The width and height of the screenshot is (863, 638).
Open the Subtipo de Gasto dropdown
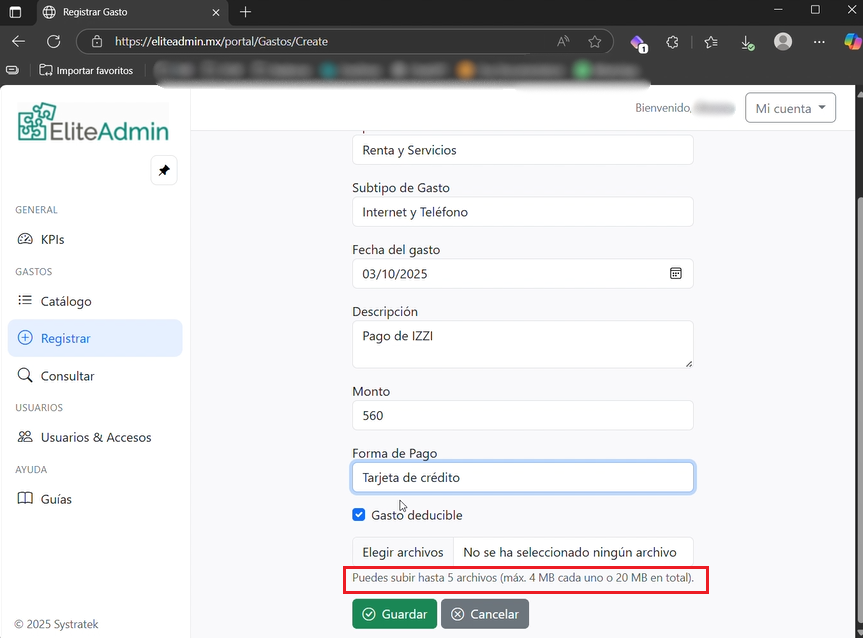(x=522, y=212)
